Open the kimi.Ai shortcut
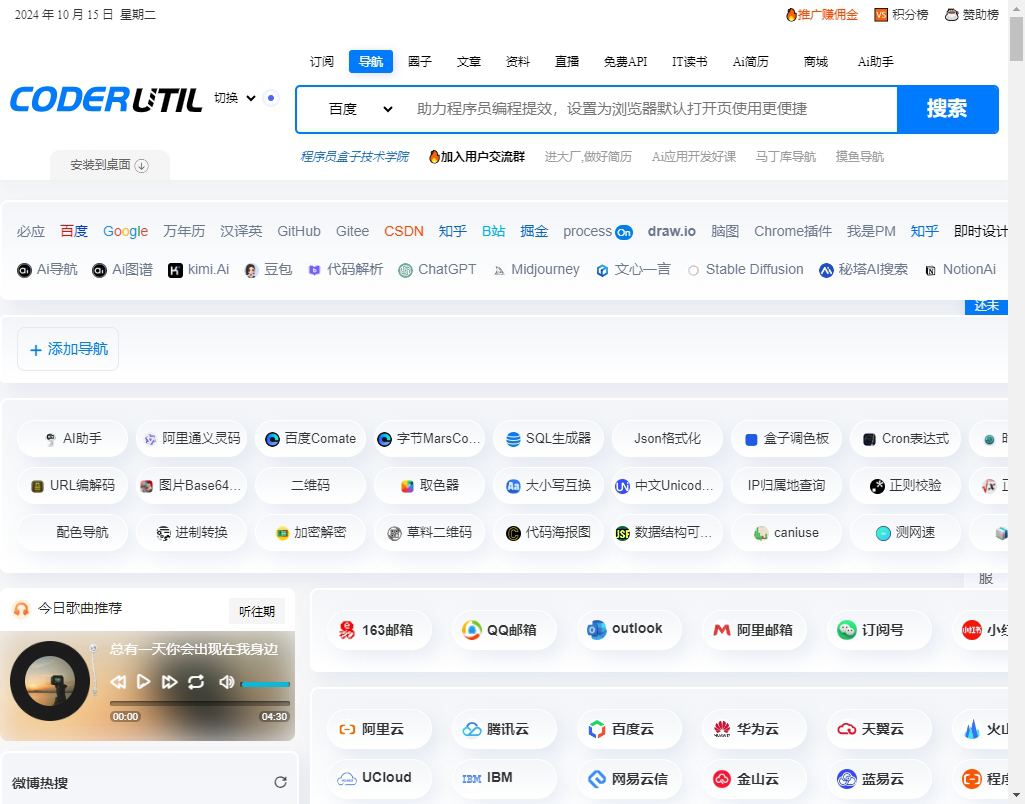 pos(199,269)
